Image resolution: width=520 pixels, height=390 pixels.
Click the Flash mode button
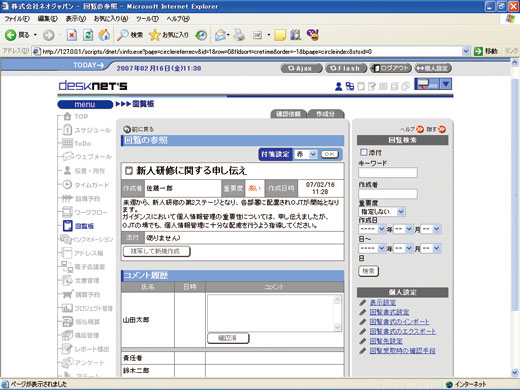pyautogui.click(x=346, y=68)
